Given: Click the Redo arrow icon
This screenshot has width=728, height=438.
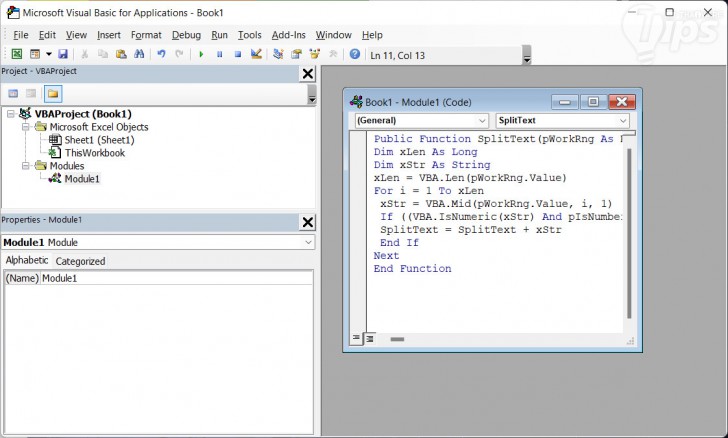Looking at the screenshot, I should click(x=179, y=54).
